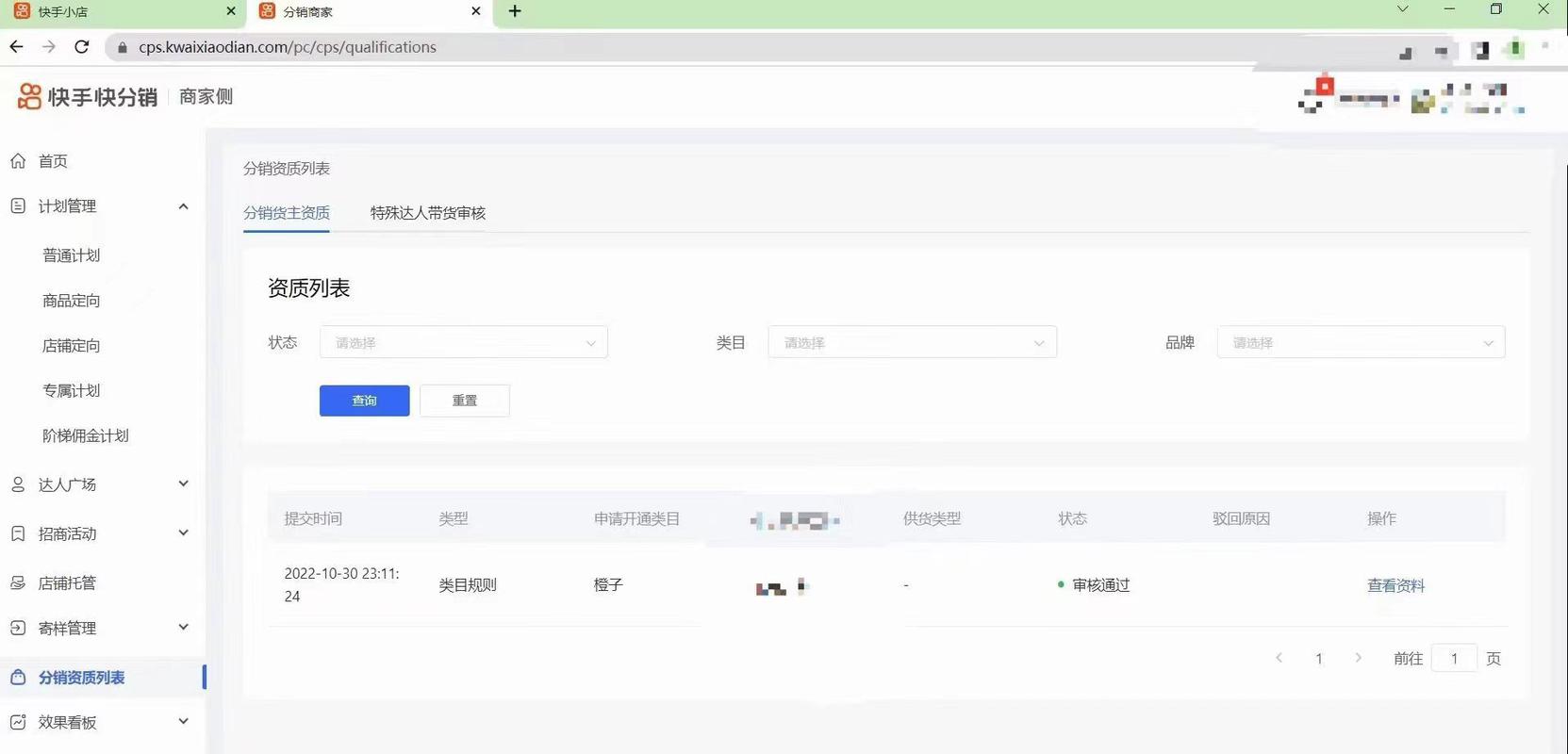Click the padlock site info icon

[x=122, y=47]
